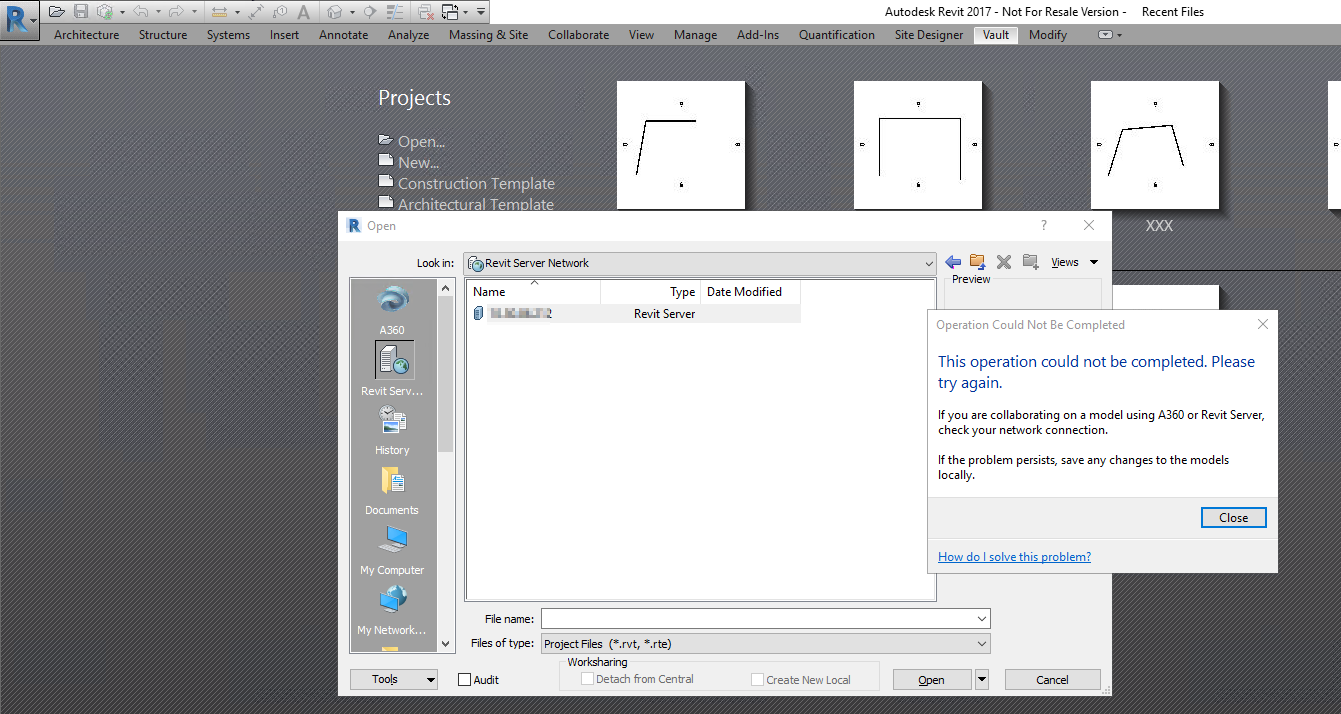Click the Redo arrow icon
1341x714 pixels.
click(x=176, y=12)
